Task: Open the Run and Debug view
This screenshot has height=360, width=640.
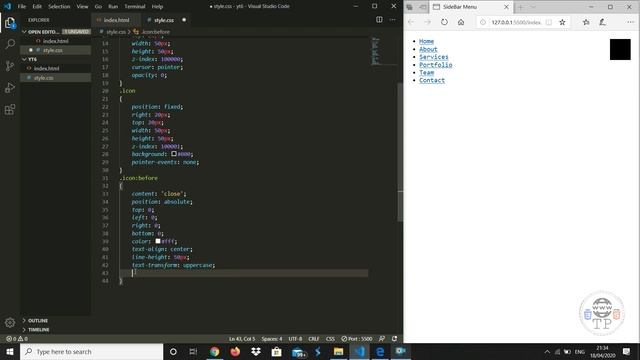Action: [10, 88]
